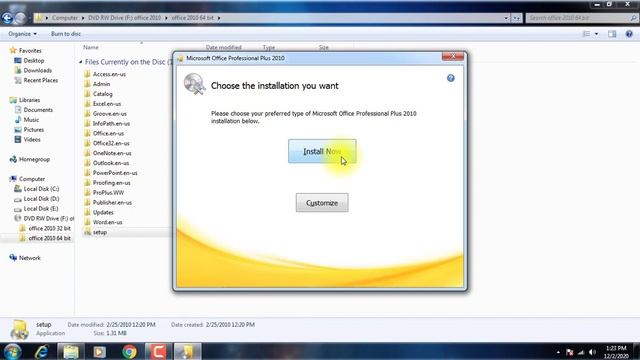This screenshot has height=360, width=640.
Task: Click the volume icon in system tray
Action: (593, 352)
